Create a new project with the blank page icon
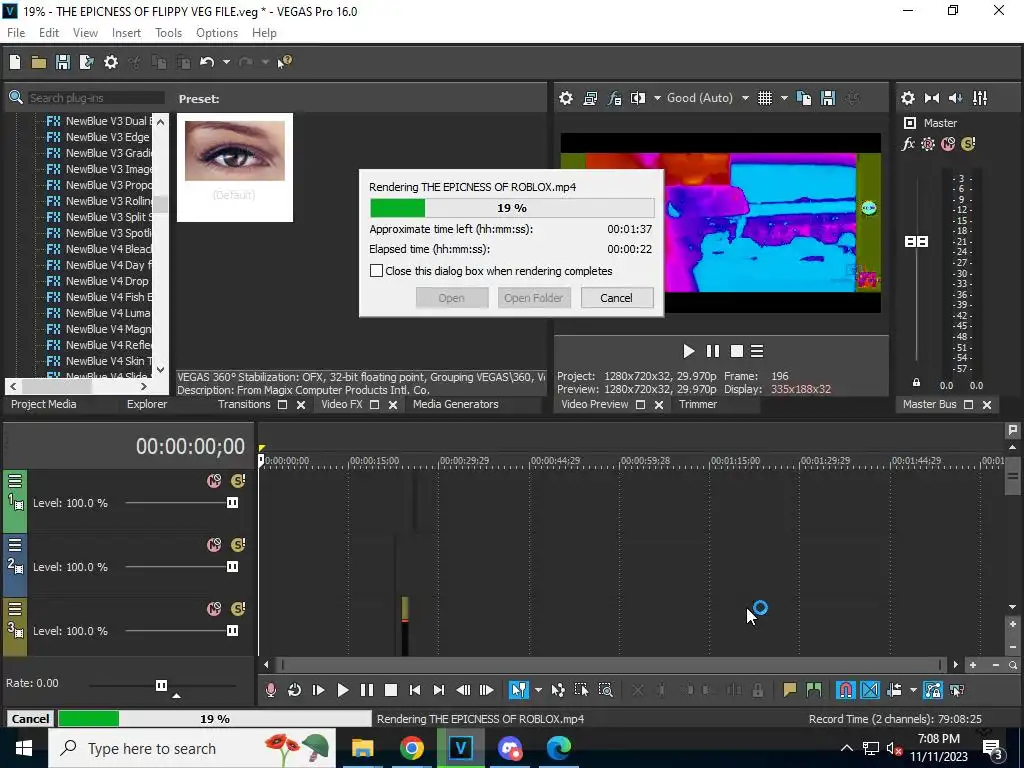 (15, 62)
